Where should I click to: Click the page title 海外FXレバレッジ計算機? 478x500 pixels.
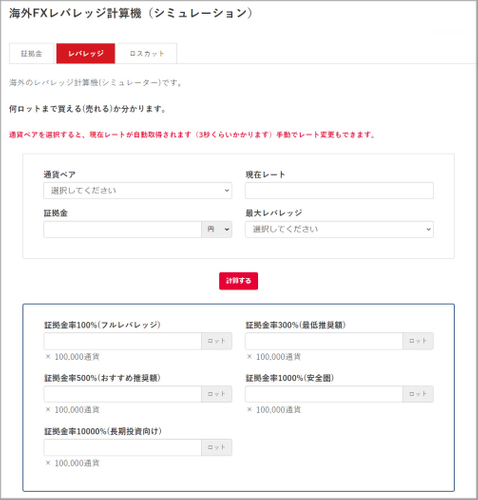(75, 13)
